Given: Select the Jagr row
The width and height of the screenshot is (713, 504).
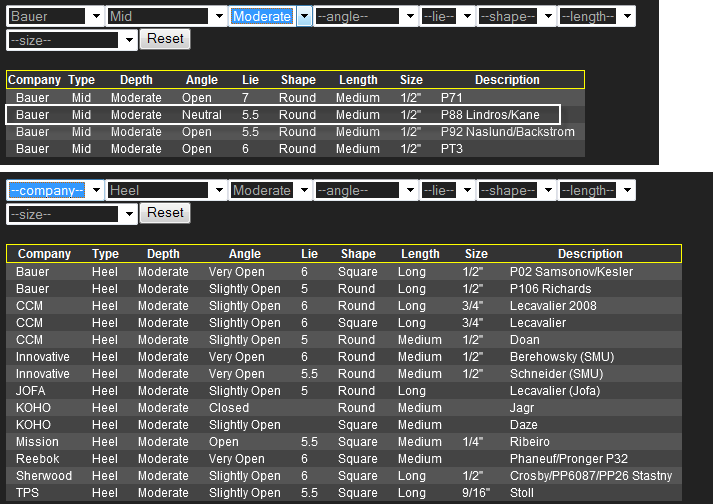Looking at the screenshot, I should 344,408.
